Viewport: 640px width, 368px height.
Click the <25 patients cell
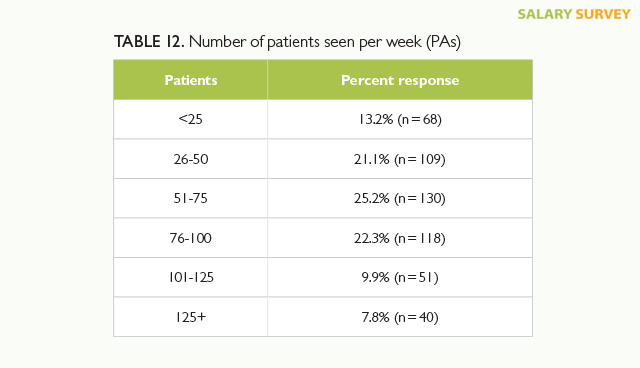[191, 119]
